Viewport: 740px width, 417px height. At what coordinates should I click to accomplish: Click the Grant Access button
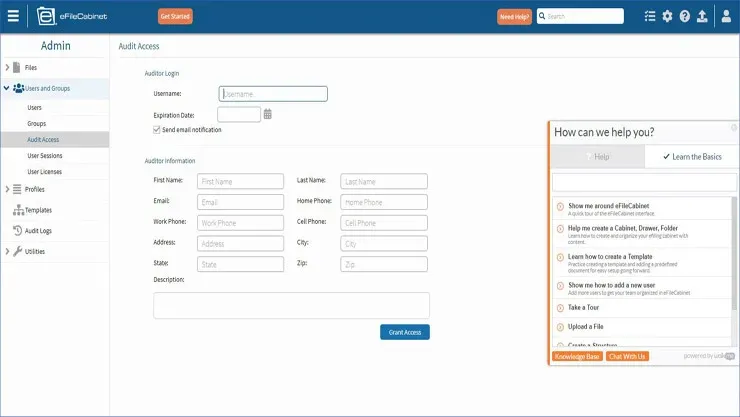(x=405, y=332)
